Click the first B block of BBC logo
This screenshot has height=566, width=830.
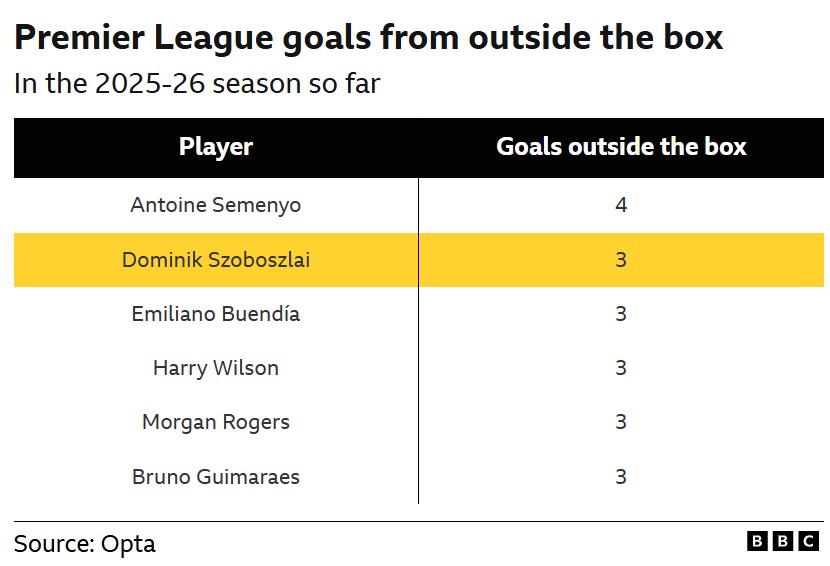click(x=757, y=541)
